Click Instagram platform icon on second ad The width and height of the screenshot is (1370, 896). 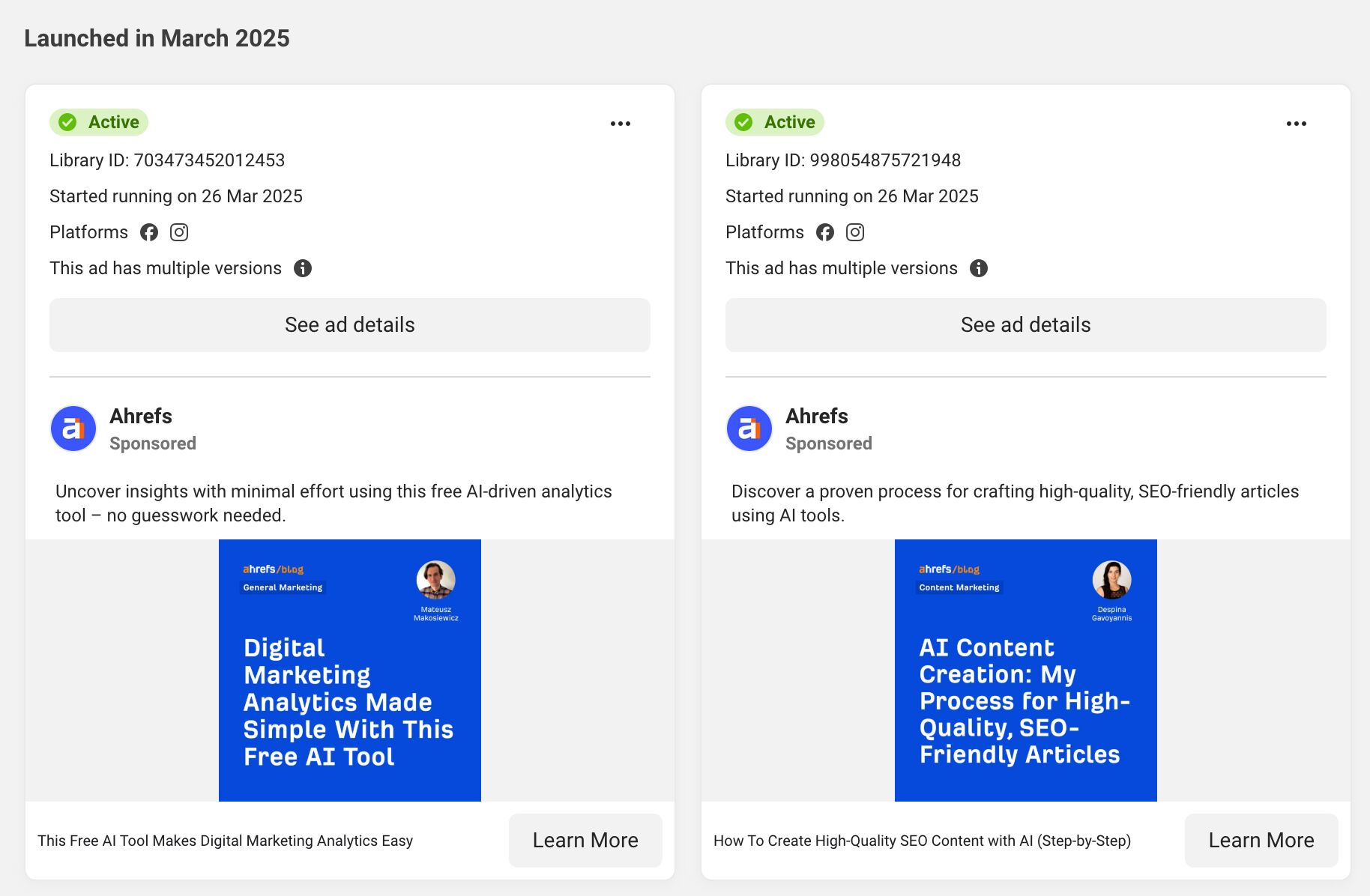855,232
